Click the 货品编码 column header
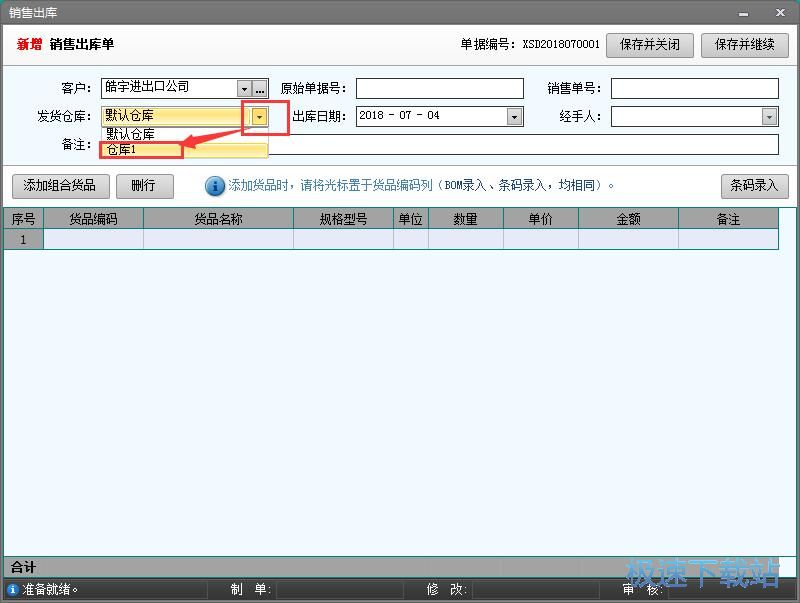 93,219
